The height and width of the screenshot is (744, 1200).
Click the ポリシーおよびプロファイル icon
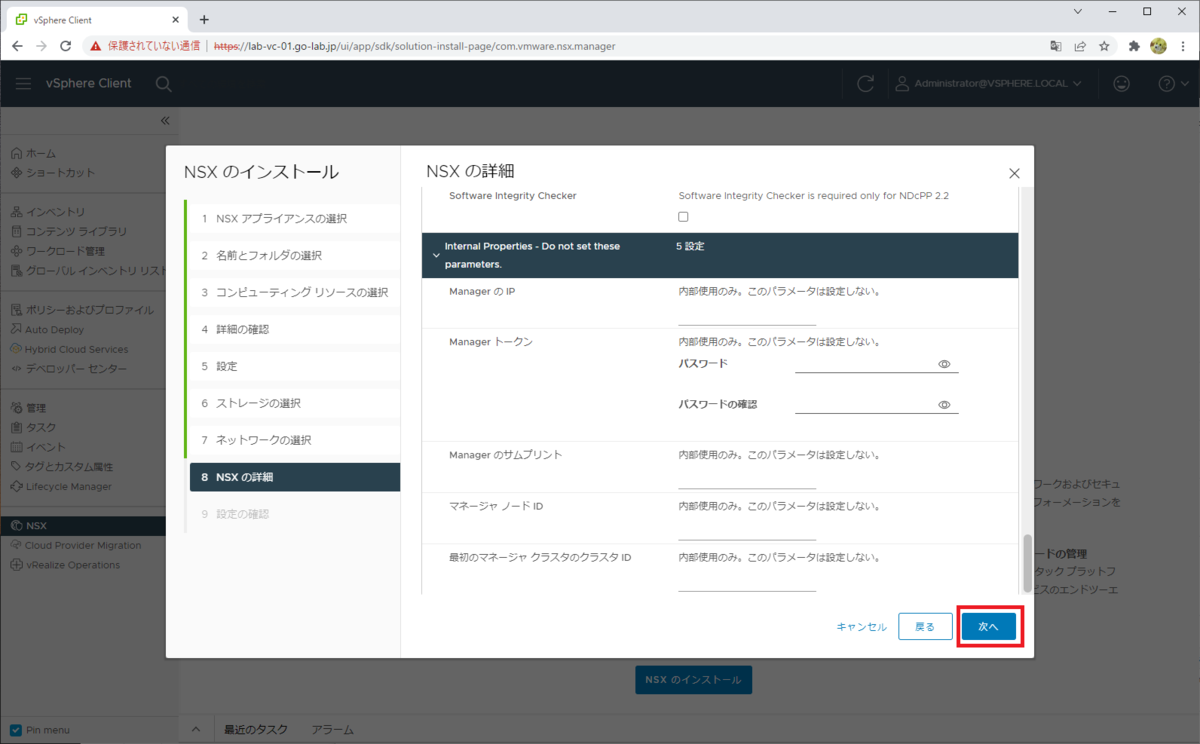coord(17,310)
